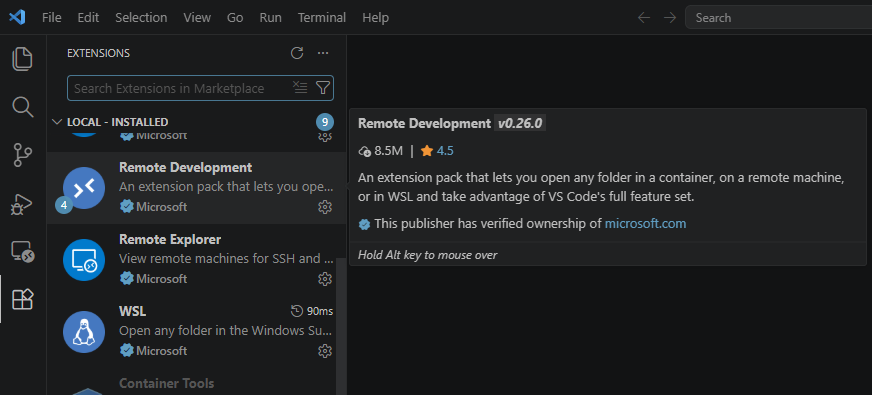Click the Microsoft publisher under Remote Explorer
This screenshot has width=872, height=395.
tap(161, 279)
